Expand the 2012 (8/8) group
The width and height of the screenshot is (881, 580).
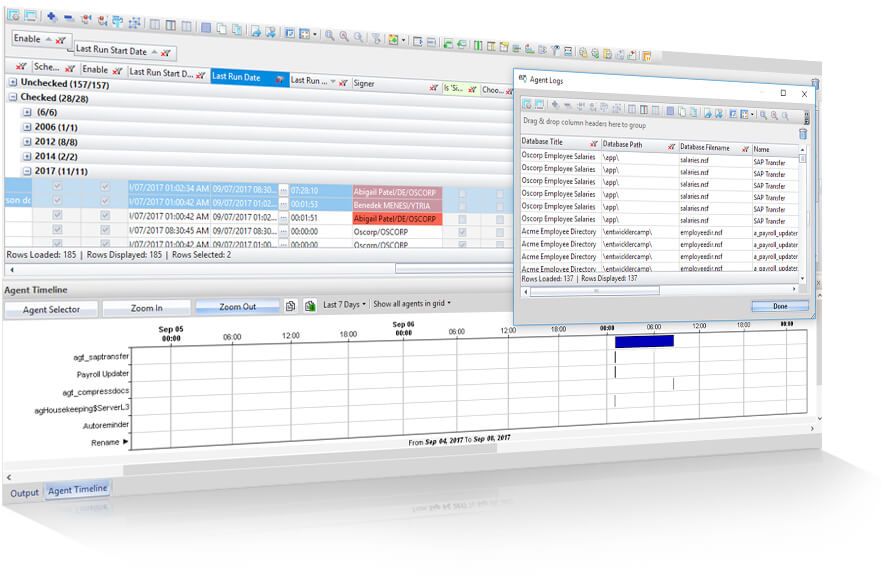(x=27, y=141)
